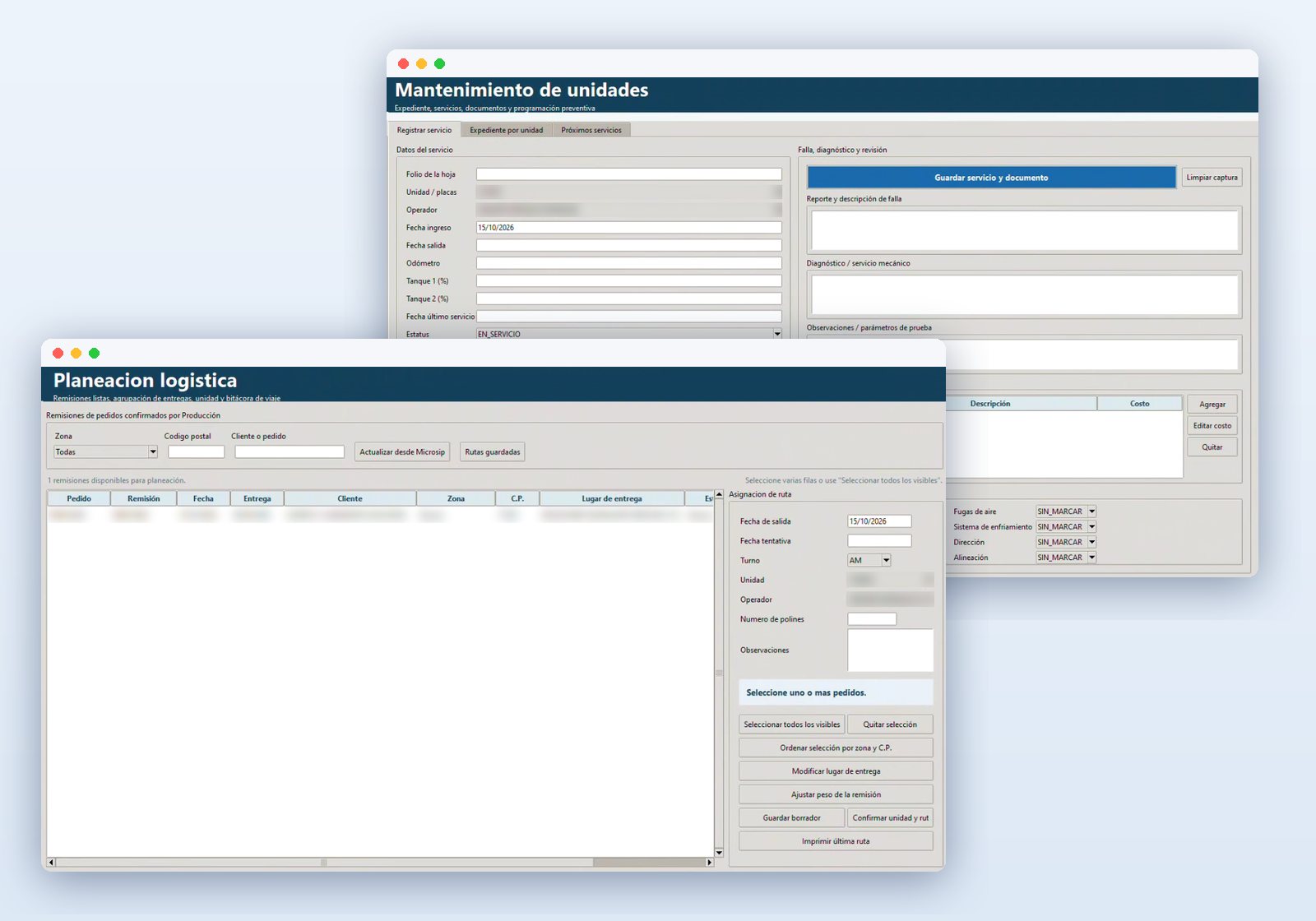The image size is (1316, 921).
Task: Click the Codigo postal filter field
Action: point(197,452)
